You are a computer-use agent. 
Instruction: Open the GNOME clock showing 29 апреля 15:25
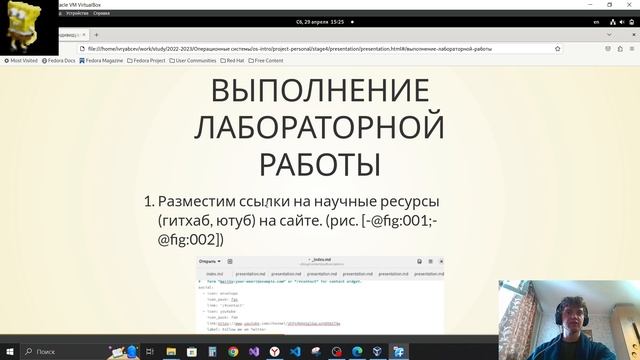(x=320, y=22)
